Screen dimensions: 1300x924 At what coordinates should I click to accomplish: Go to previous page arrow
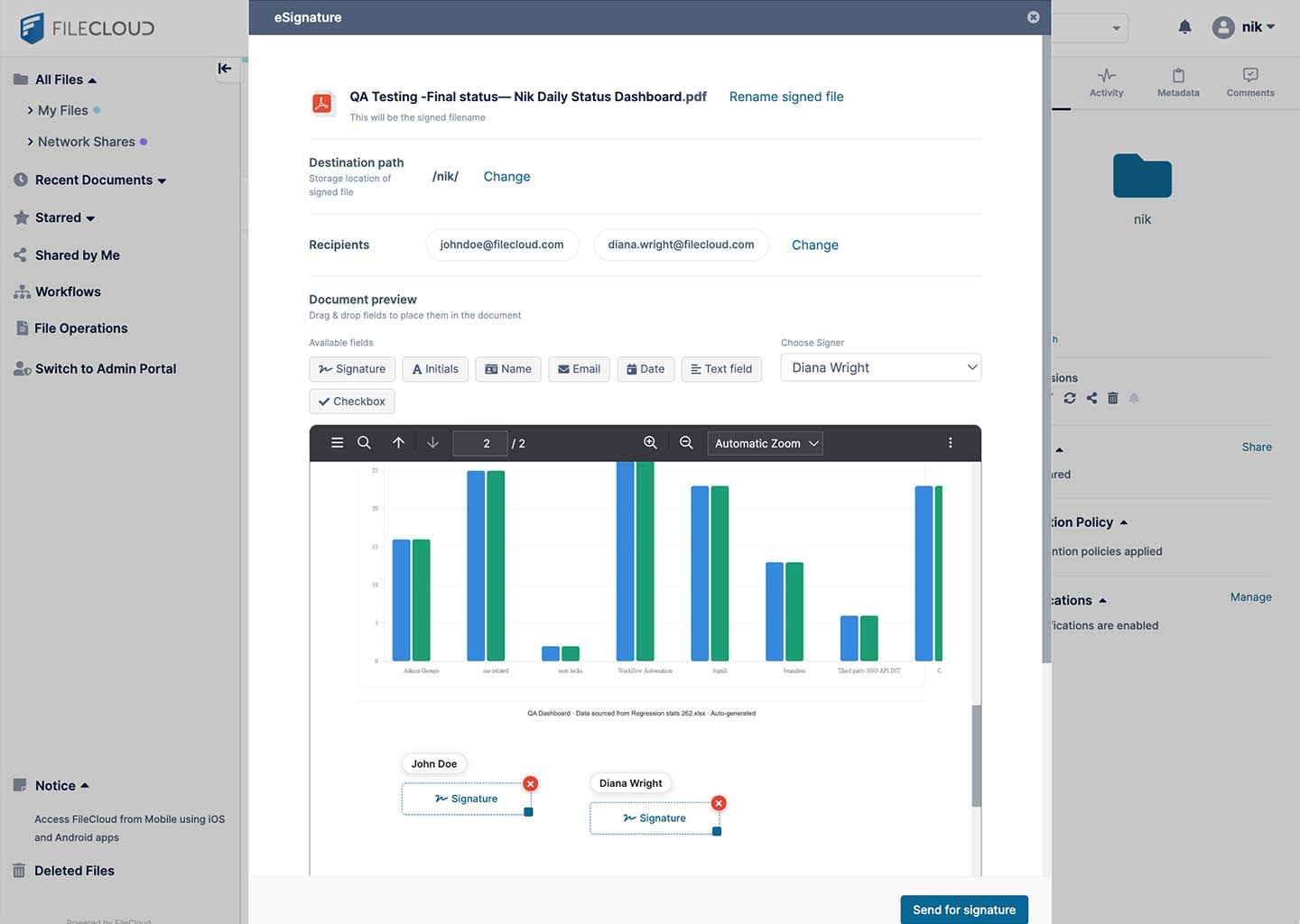coord(398,443)
